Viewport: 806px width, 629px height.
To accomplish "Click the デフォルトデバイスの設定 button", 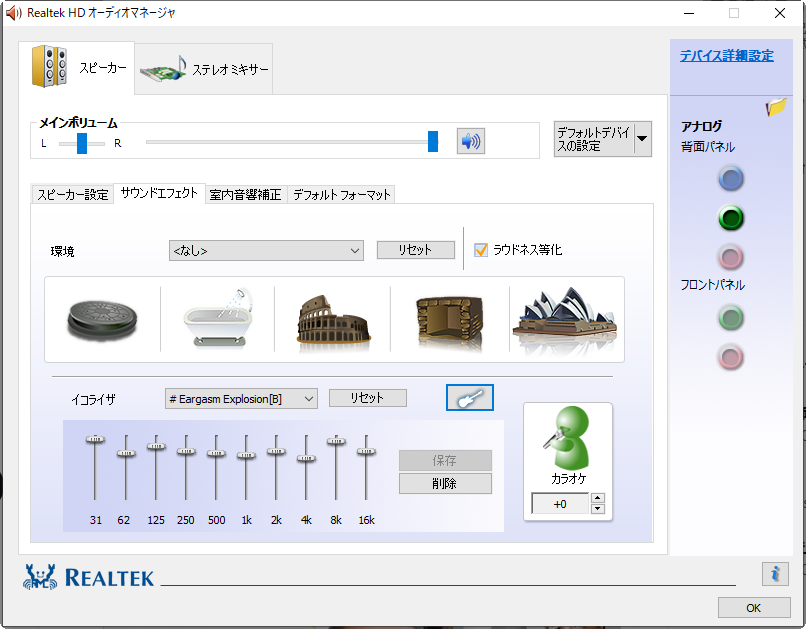I will tap(594, 139).
